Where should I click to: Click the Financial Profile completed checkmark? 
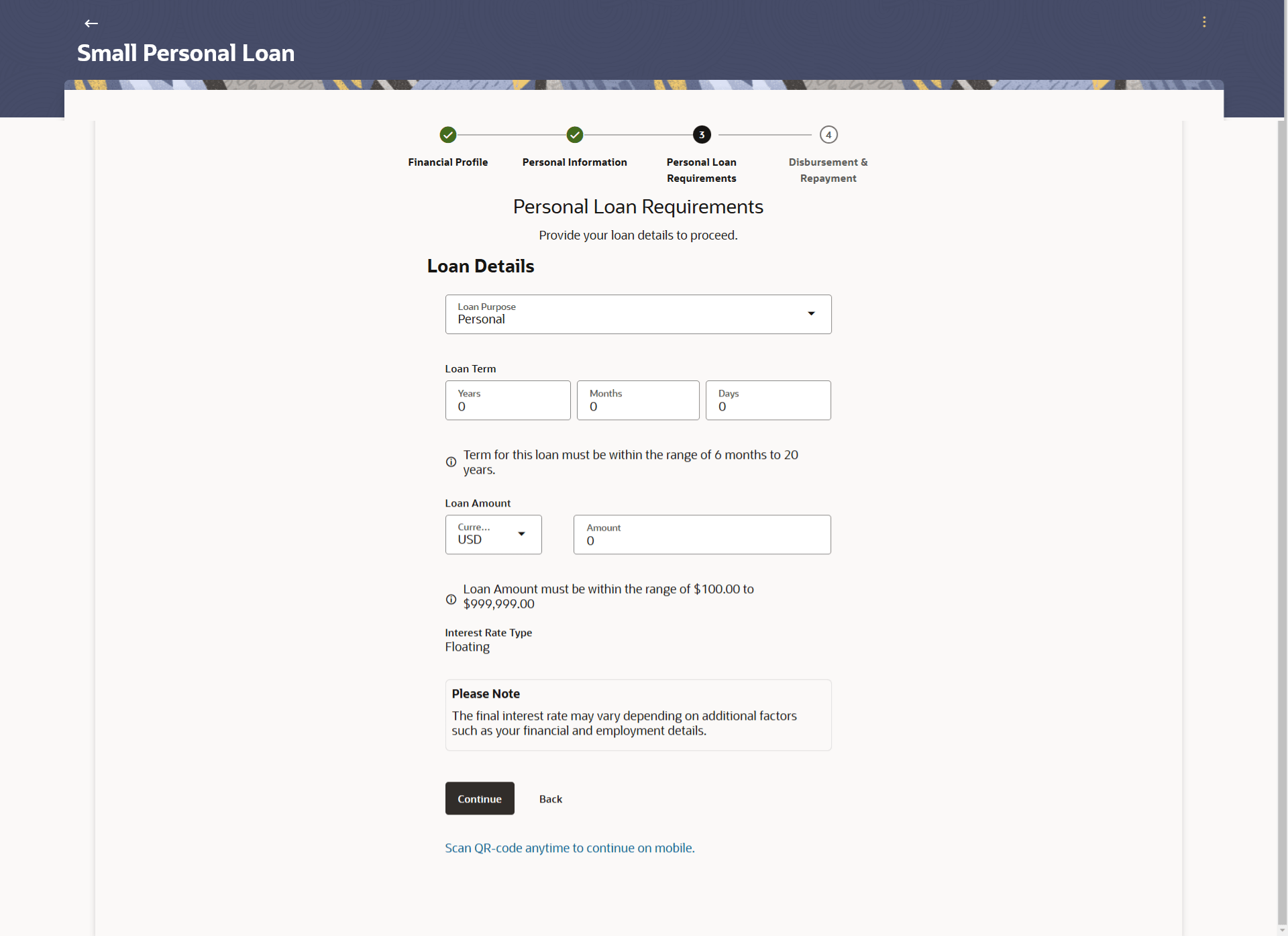click(x=448, y=135)
